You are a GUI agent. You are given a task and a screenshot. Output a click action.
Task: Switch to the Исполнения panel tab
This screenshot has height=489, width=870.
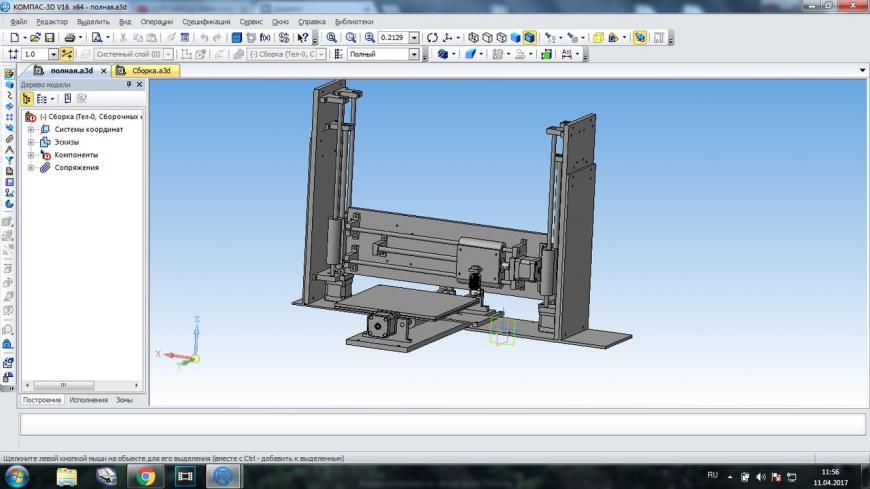pos(89,399)
